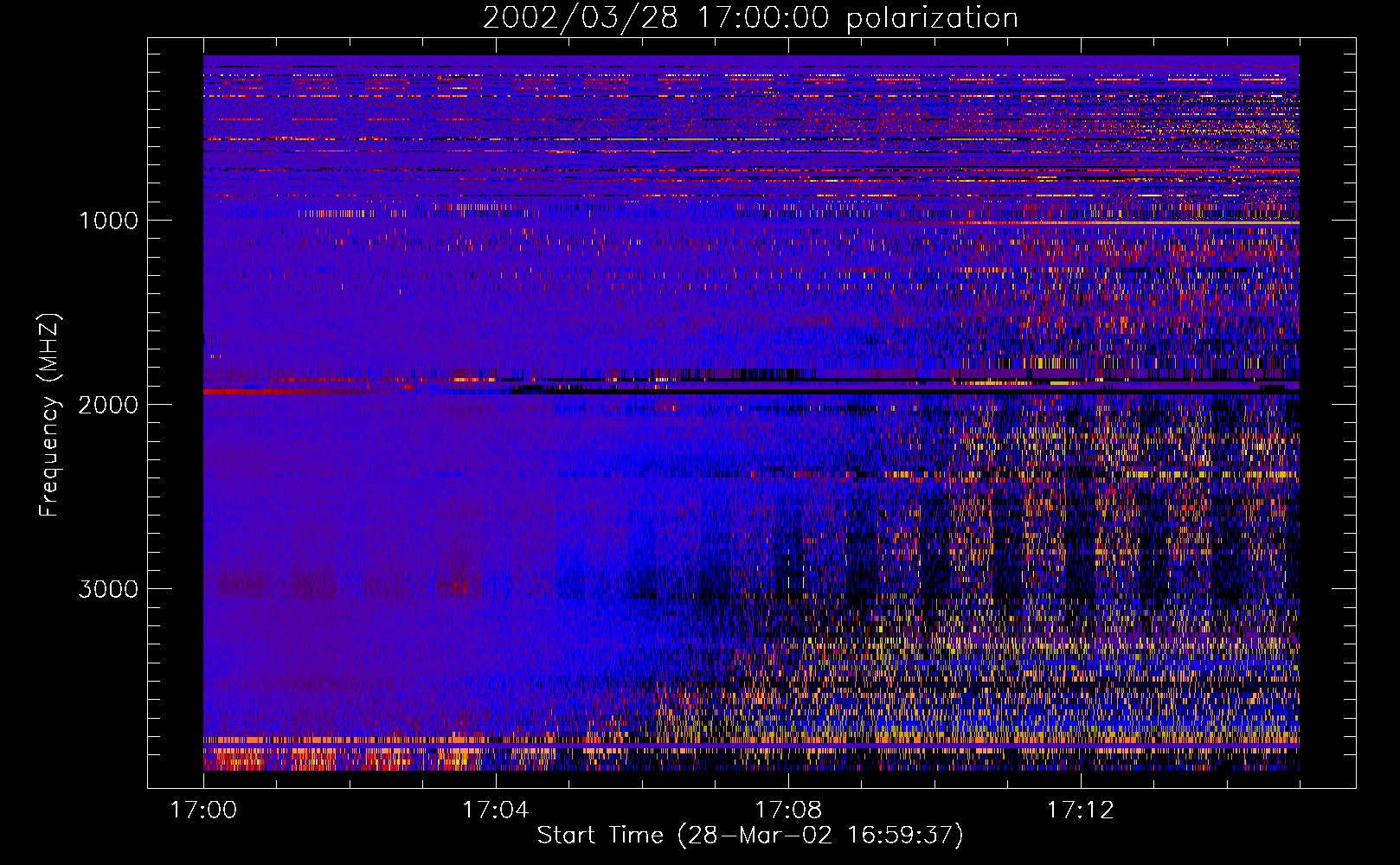
Task: Click the 2000 frequency tick label
Action: pyautogui.click(x=108, y=405)
